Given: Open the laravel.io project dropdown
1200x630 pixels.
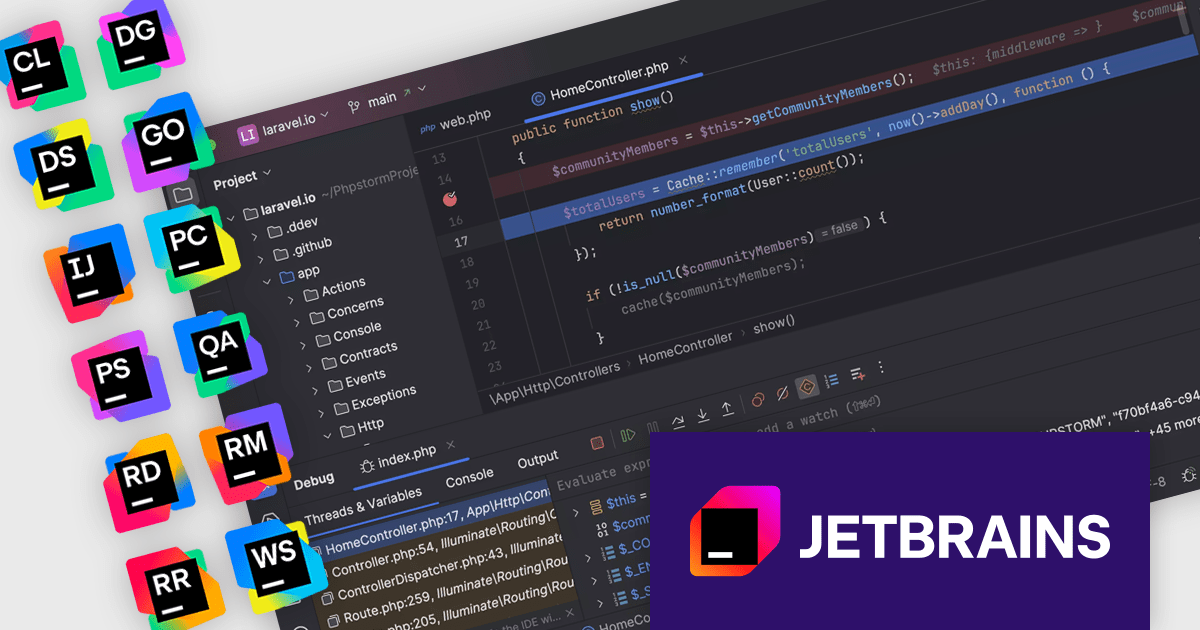Looking at the screenshot, I should tap(282, 125).
